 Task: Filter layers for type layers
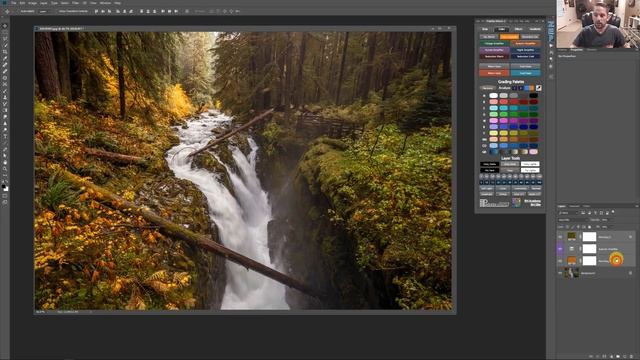(x=595, y=213)
